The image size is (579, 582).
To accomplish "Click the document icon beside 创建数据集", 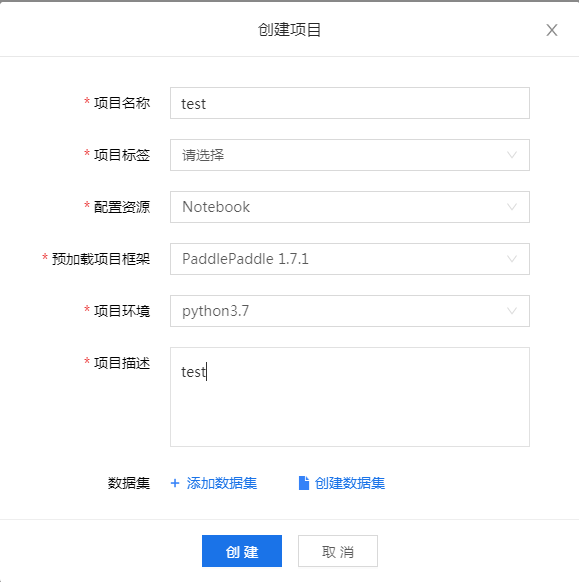I will coord(304,483).
